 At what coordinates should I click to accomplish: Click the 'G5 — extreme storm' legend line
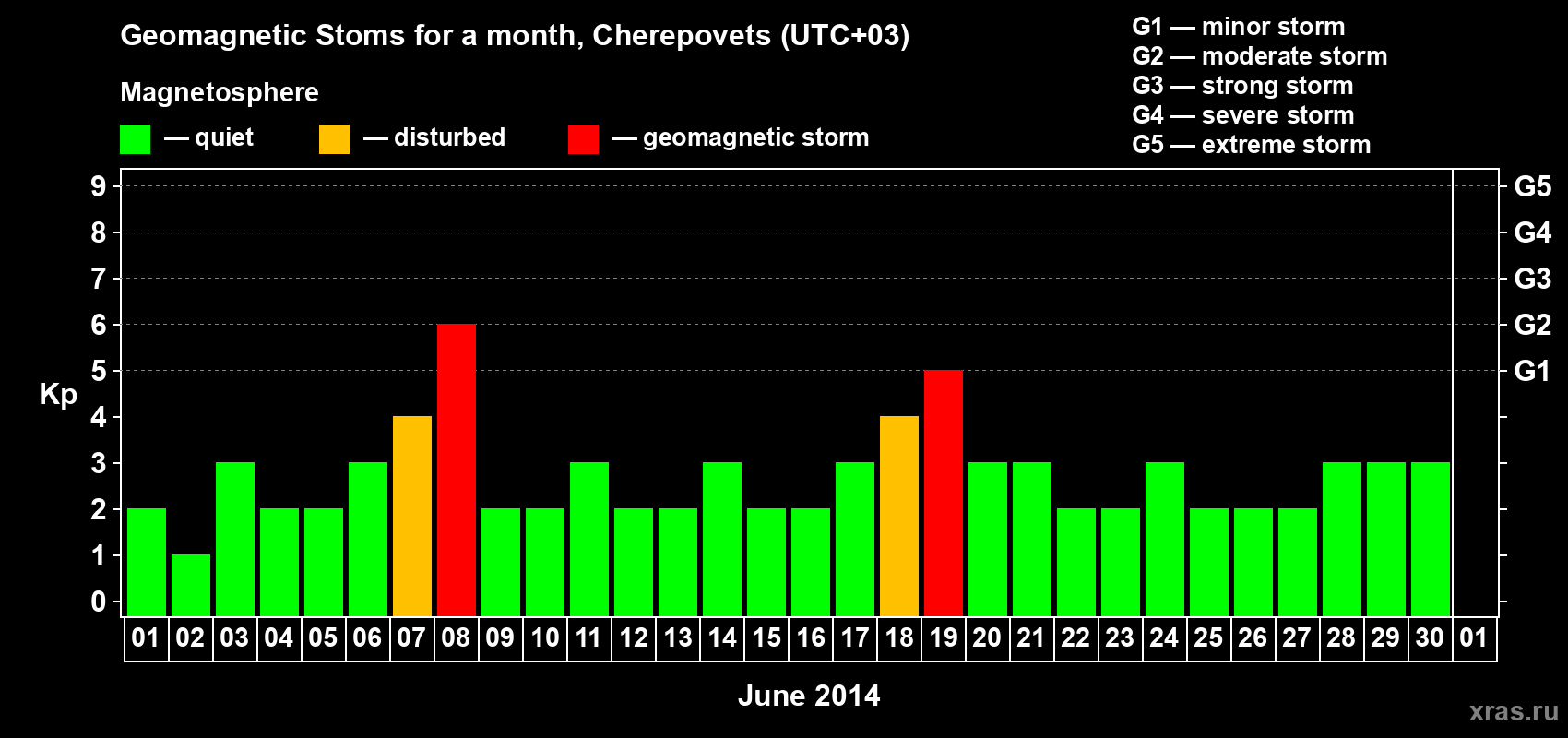[1252, 145]
